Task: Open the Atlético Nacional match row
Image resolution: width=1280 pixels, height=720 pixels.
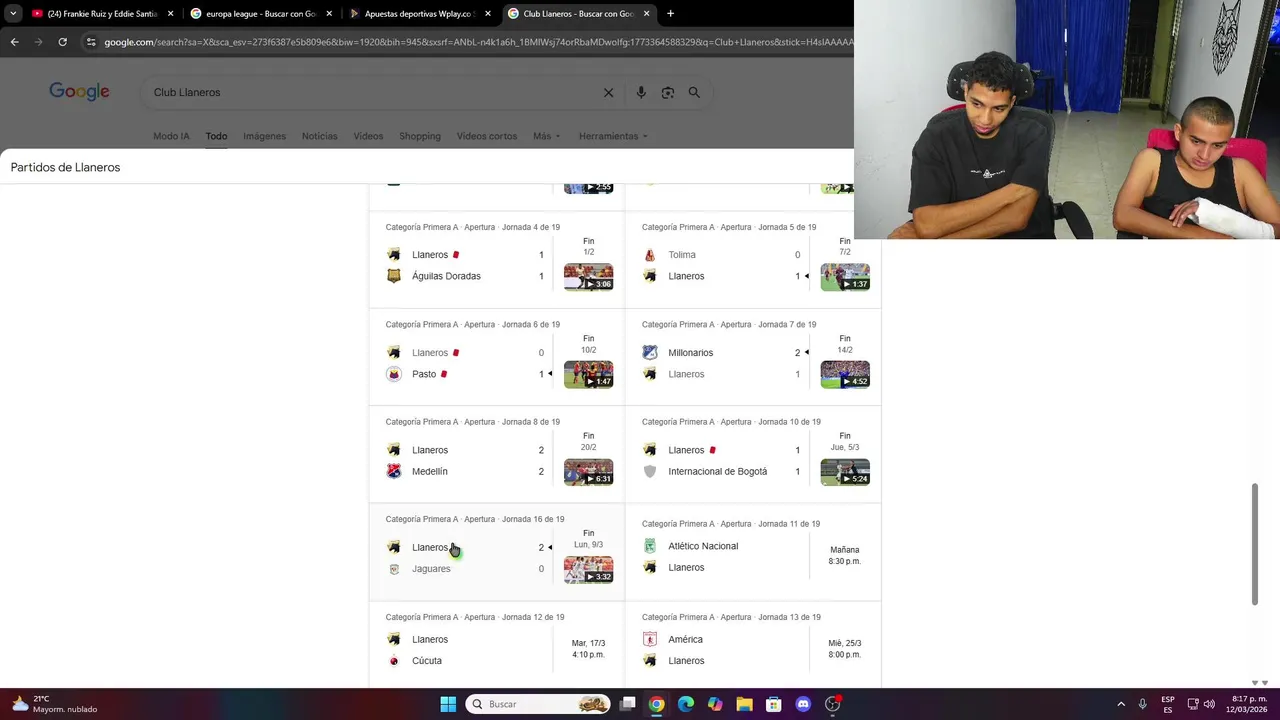Action: [x=753, y=553]
